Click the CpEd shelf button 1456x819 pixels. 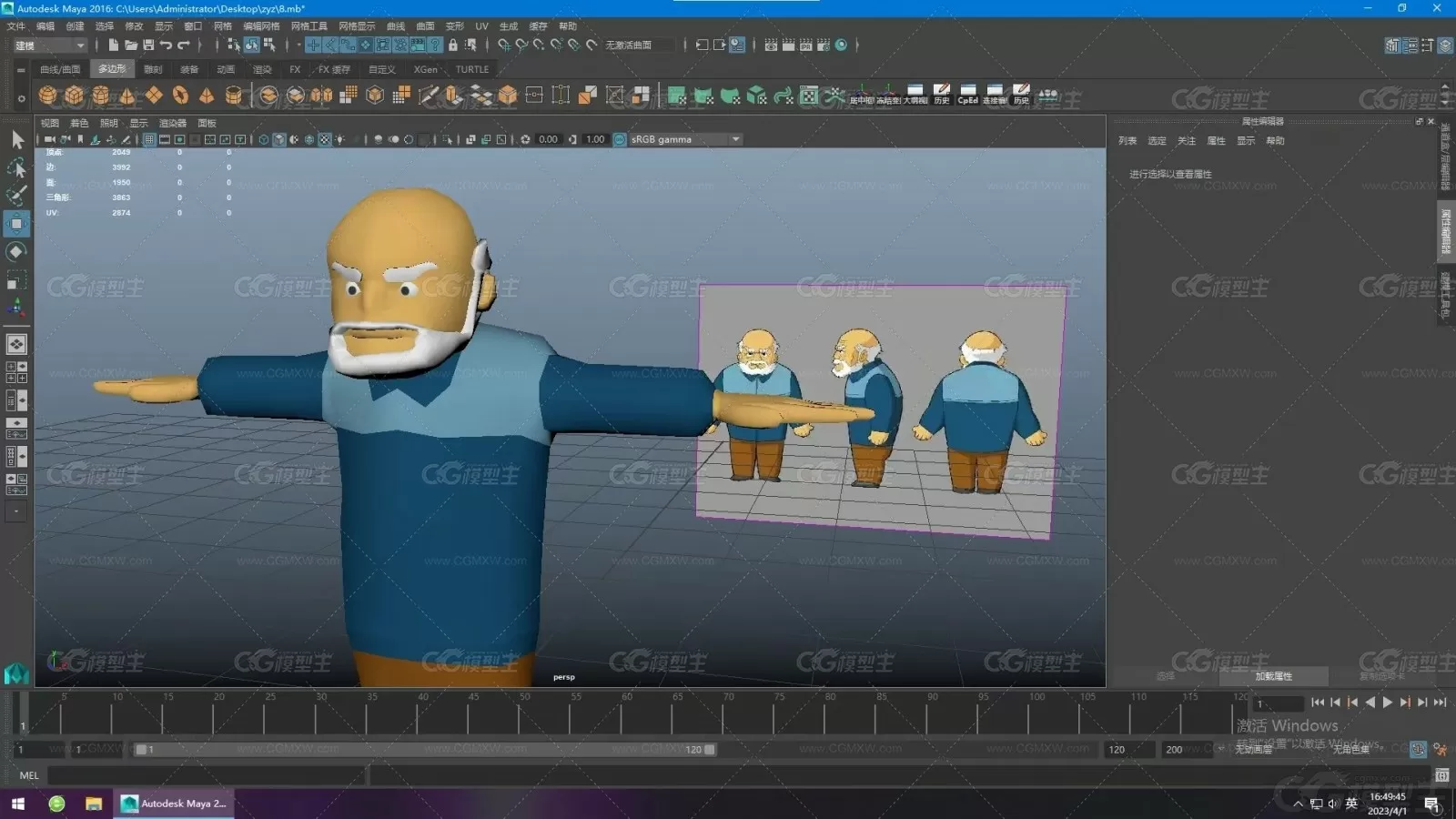tap(967, 95)
